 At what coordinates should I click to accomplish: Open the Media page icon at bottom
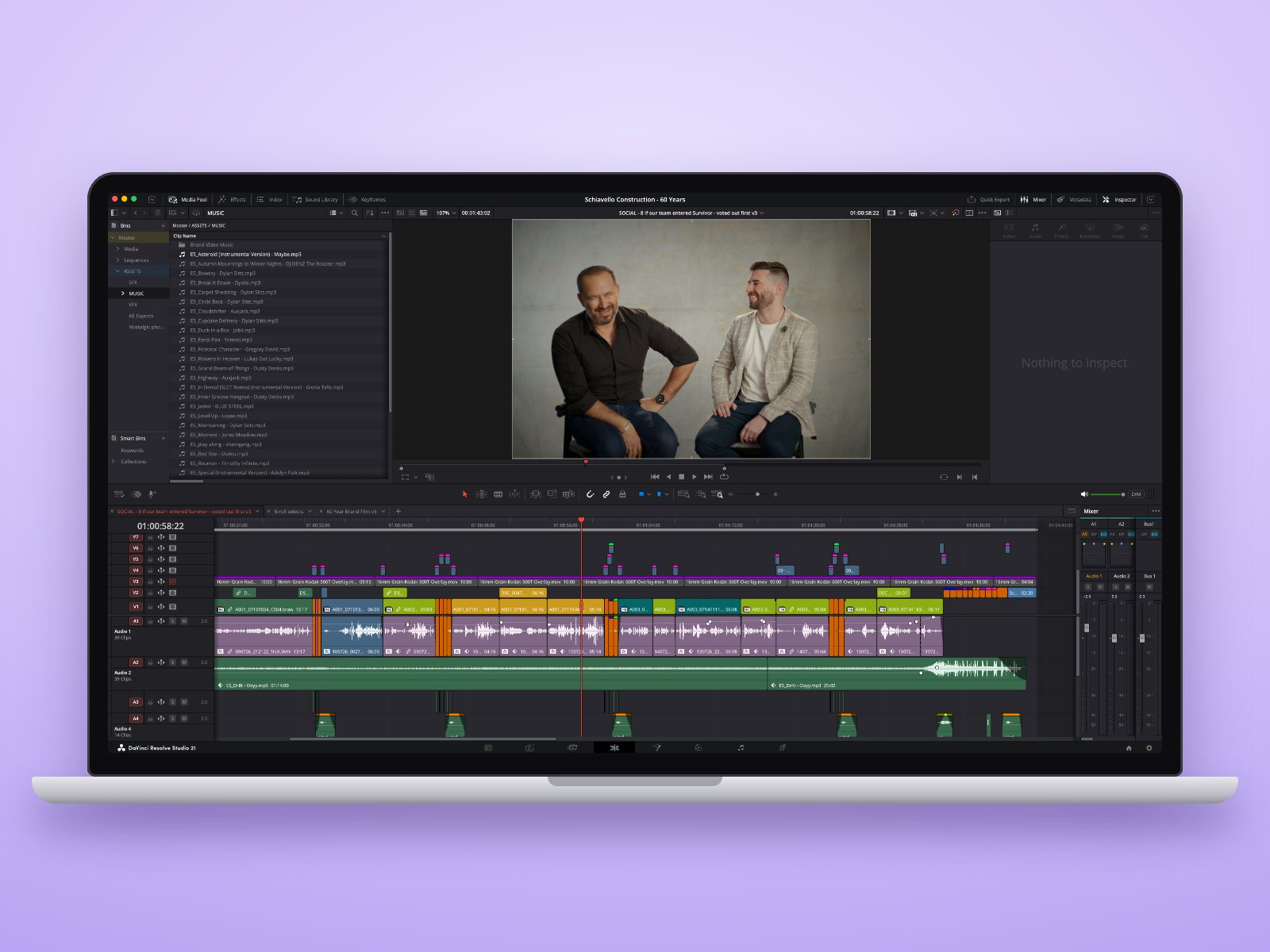click(x=488, y=747)
